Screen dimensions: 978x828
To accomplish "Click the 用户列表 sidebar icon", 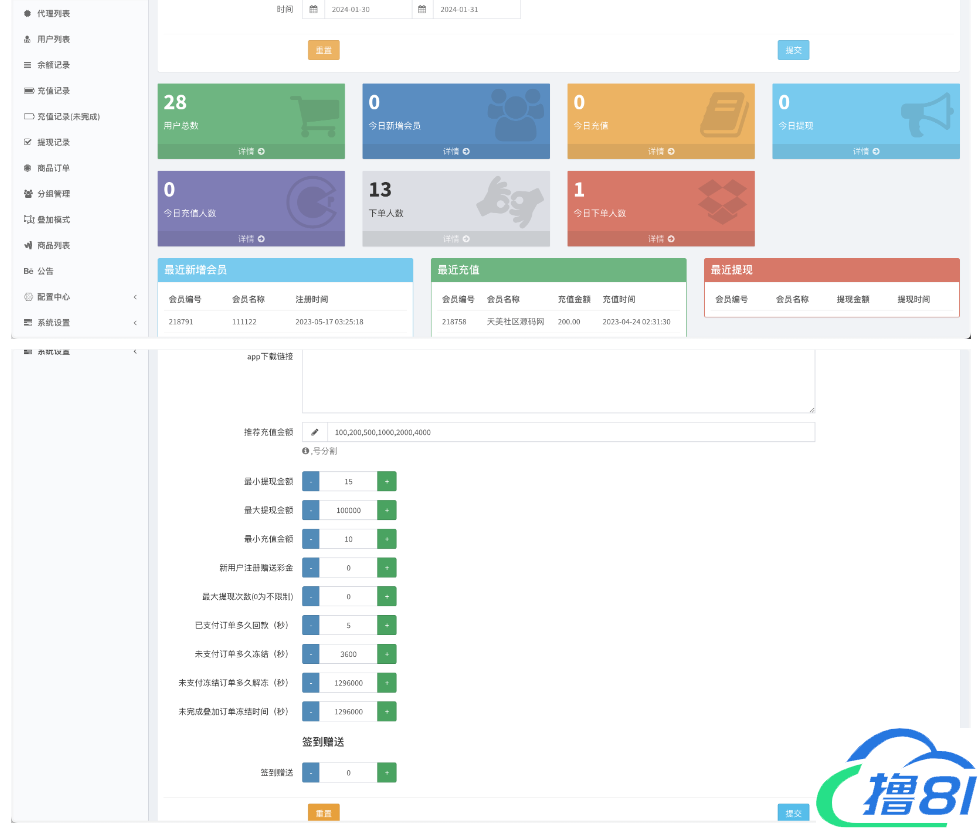I will tap(28, 39).
